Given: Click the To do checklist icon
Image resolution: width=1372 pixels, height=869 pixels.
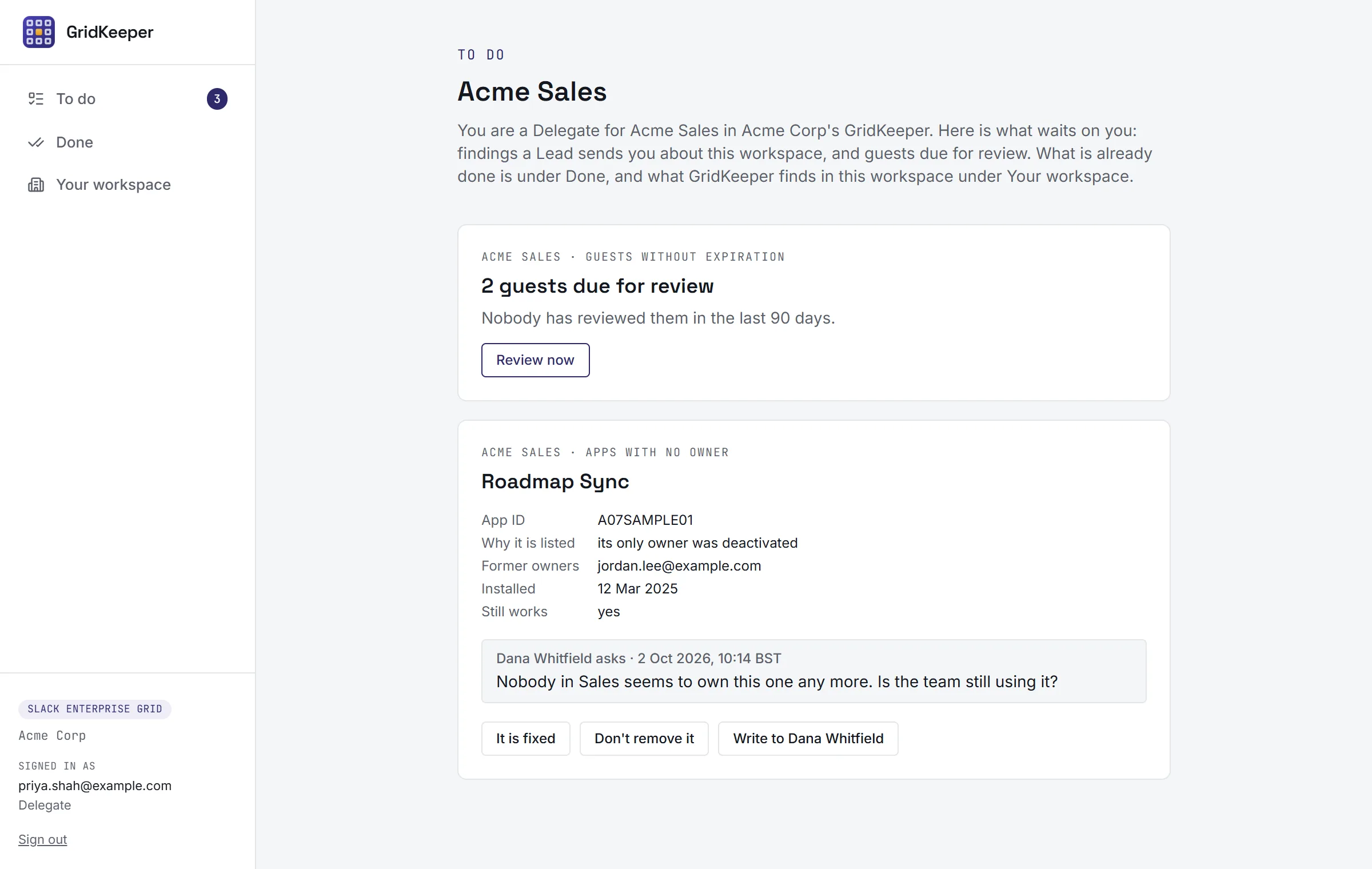Looking at the screenshot, I should click(36, 99).
